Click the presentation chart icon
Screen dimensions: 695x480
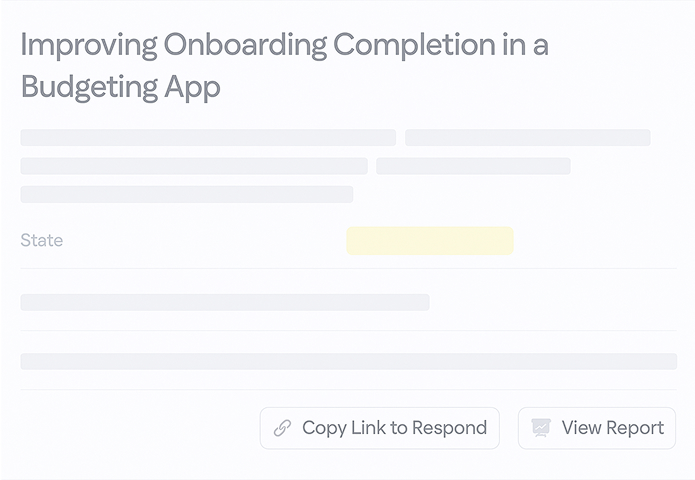click(x=541, y=428)
